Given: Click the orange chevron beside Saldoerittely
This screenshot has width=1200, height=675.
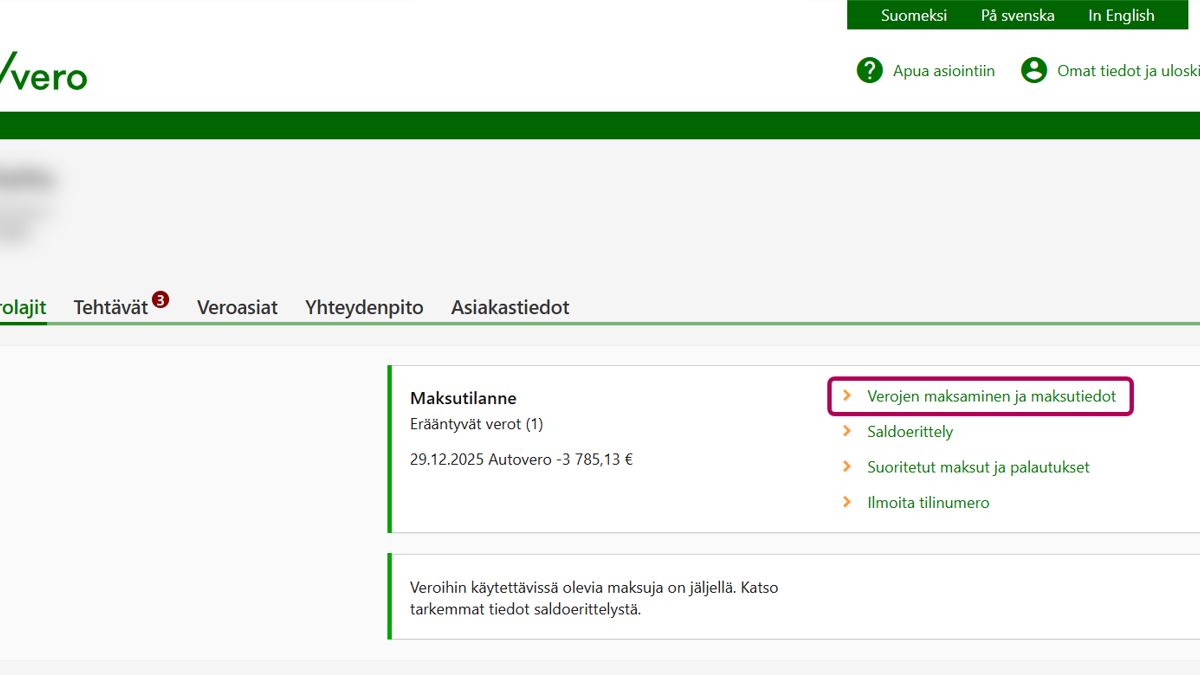Looking at the screenshot, I should [x=847, y=432].
